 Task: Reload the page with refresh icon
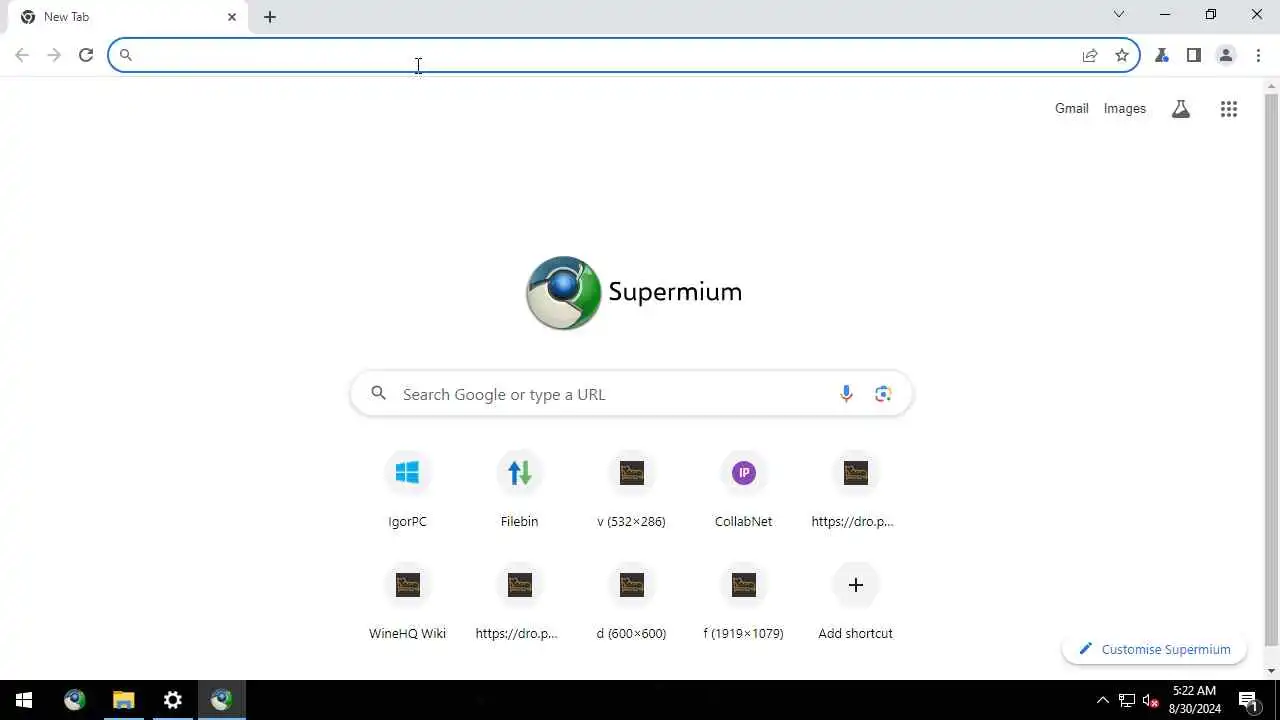pos(86,55)
